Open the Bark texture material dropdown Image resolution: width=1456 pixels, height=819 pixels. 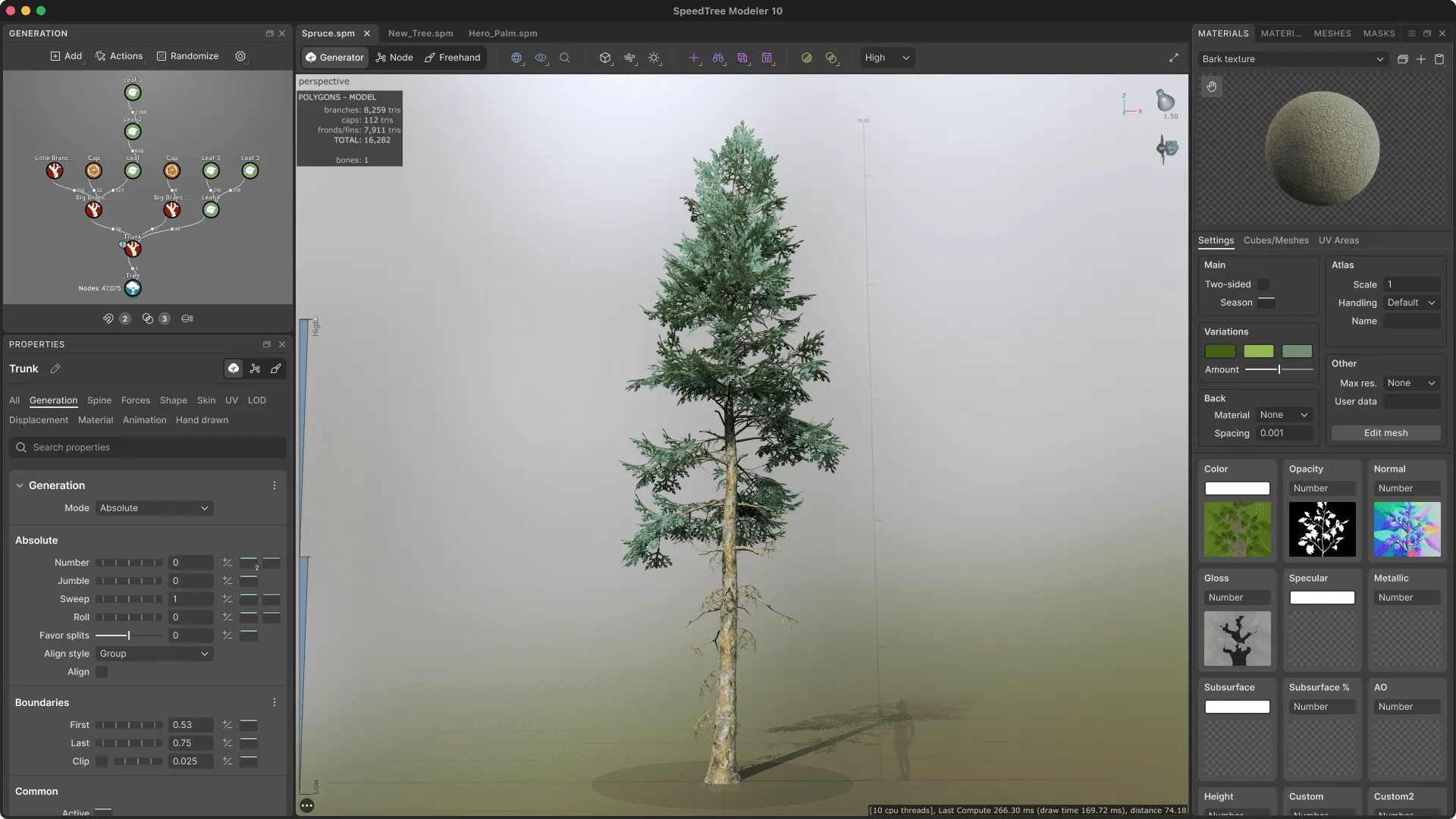point(1294,59)
